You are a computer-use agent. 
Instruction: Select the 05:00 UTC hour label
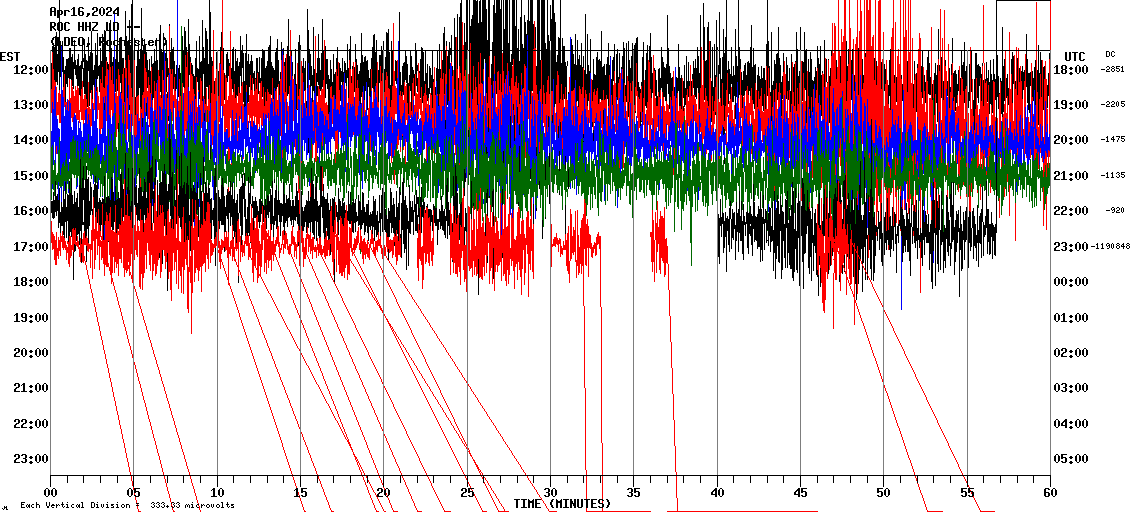(1071, 458)
